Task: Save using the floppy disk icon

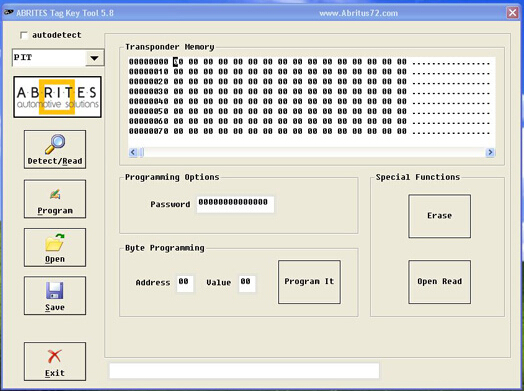Action: 55,290
